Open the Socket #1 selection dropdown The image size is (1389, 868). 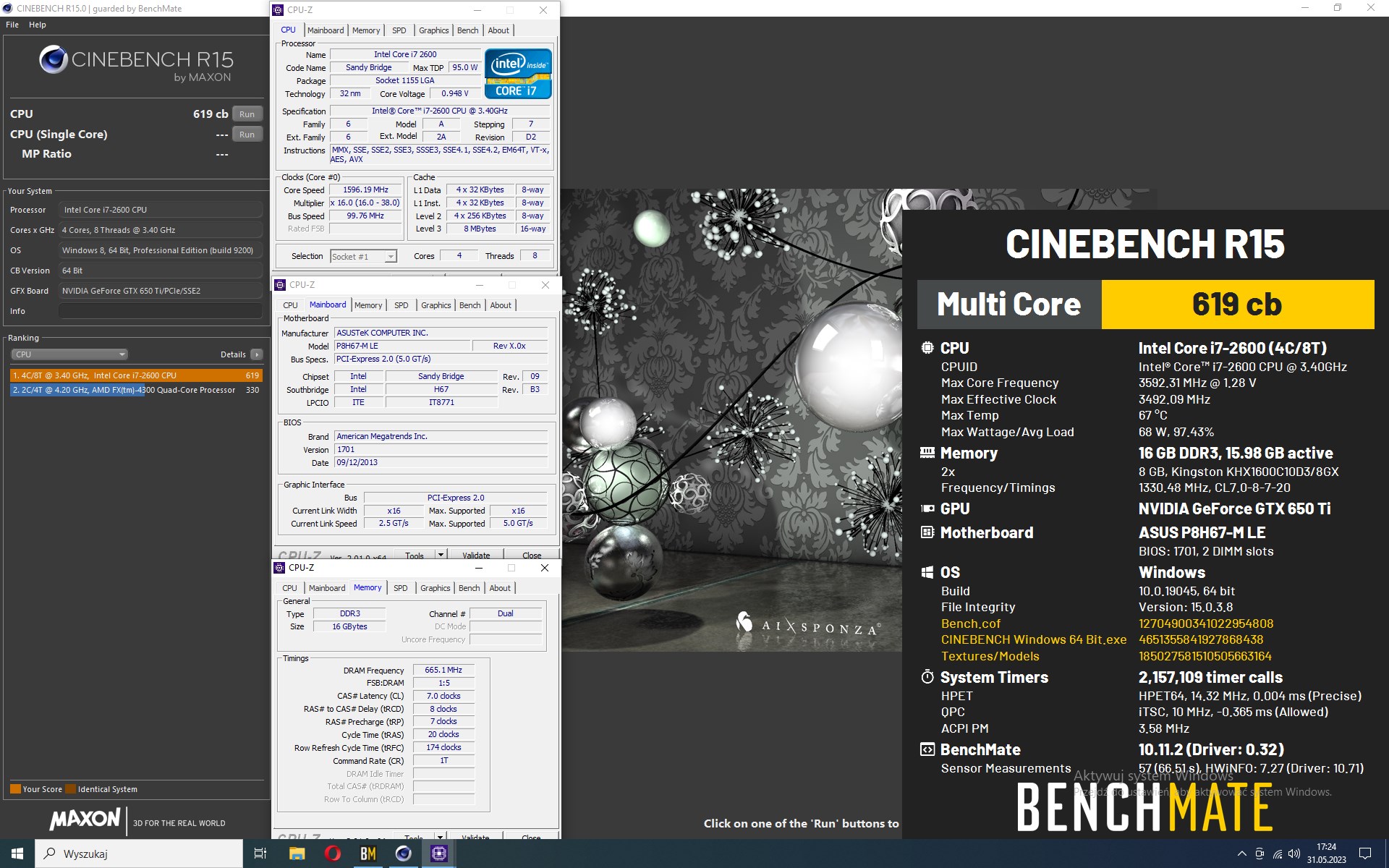[x=363, y=257]
